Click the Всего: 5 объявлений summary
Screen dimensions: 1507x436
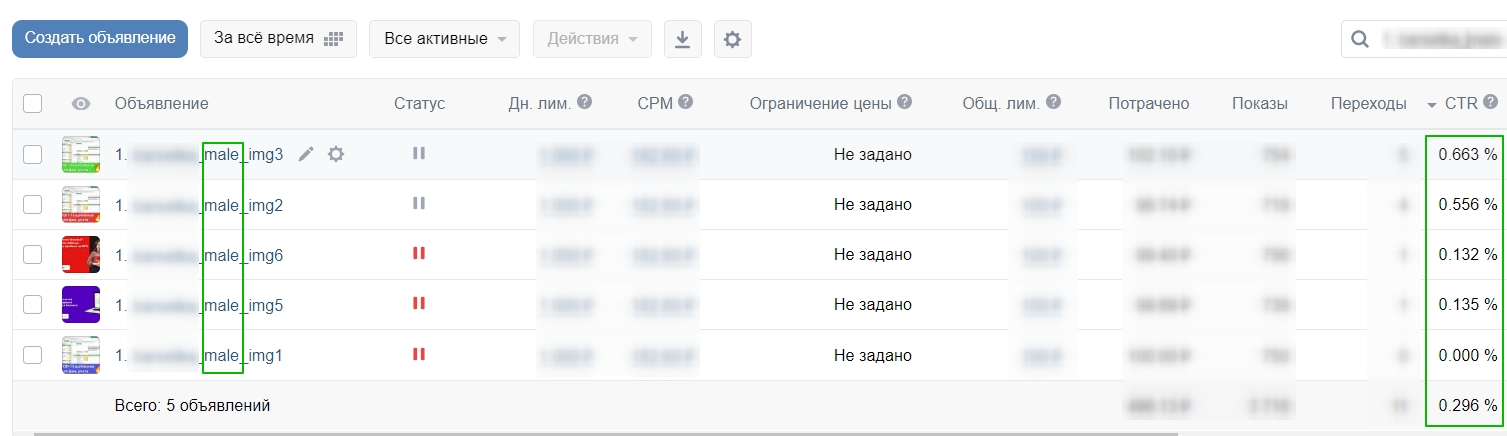pyautogui.click(x=193, y=405)
